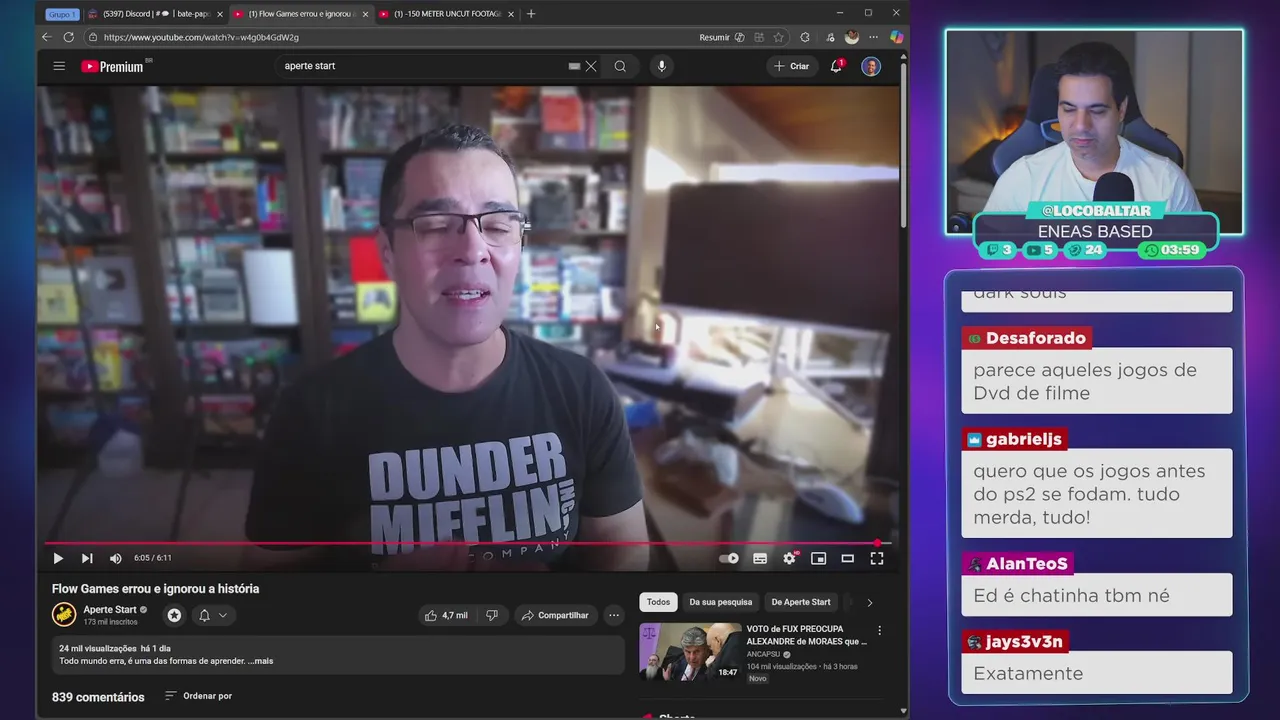Click Criar create button

[x=791, y=66]
